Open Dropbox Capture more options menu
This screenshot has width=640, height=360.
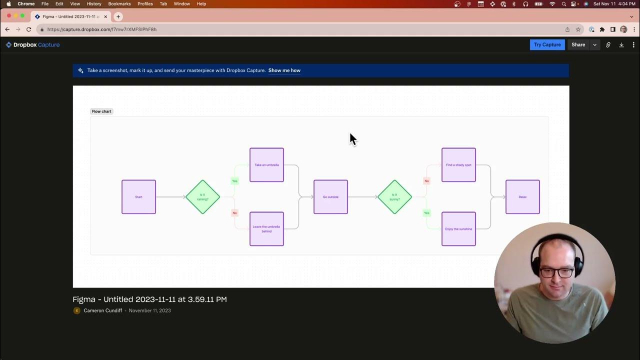633,45
